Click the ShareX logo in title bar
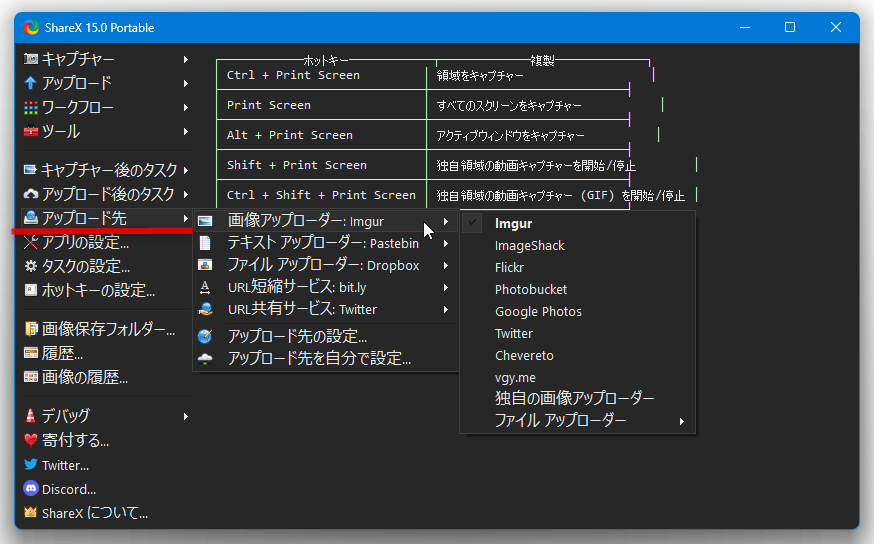The width and height of the screenshot is (874, 544). (x=31, y=27)
